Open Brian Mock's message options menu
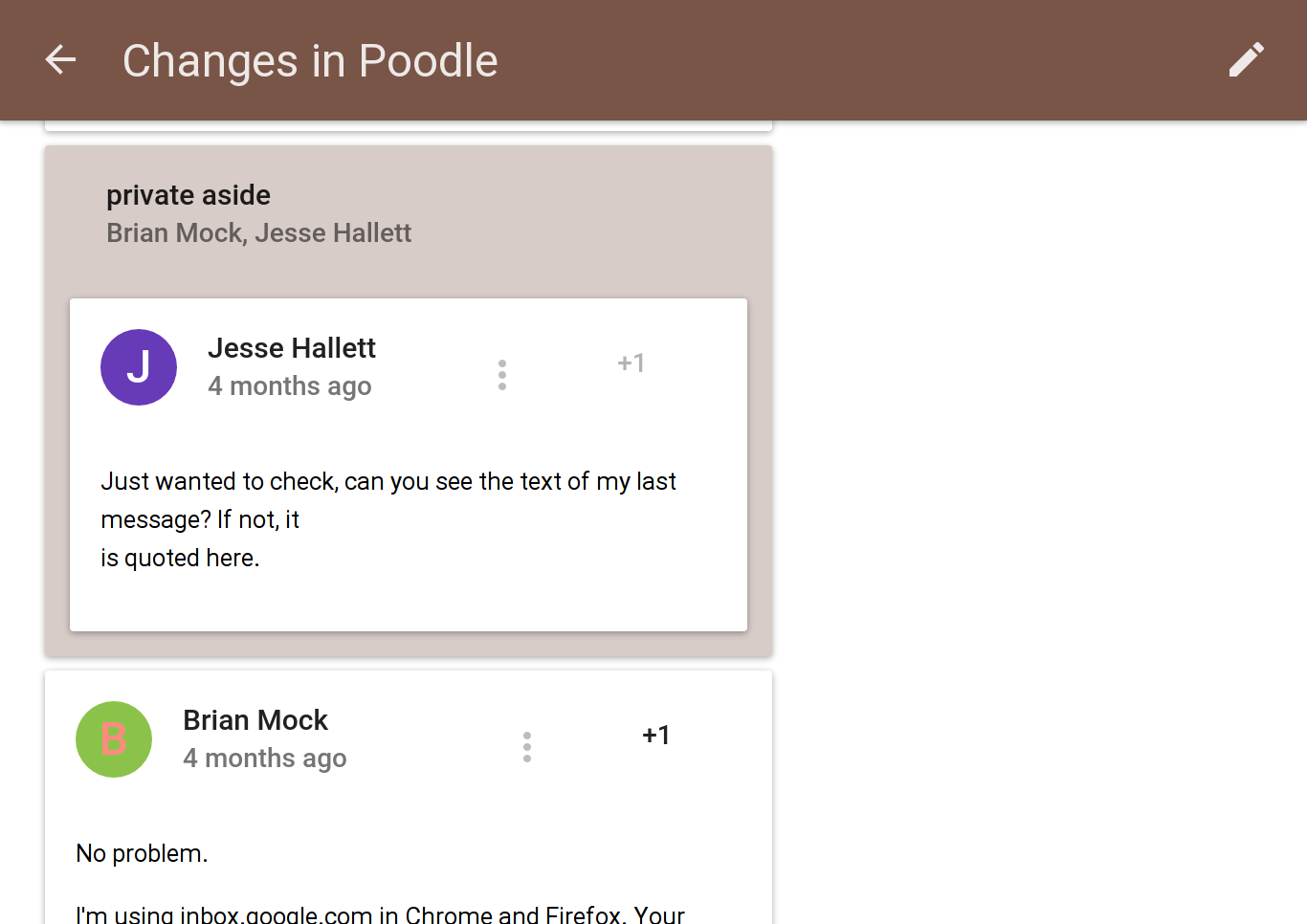The height and width of the screenshot is (924, 1307). pyautogui.click(x=527, y=747)
